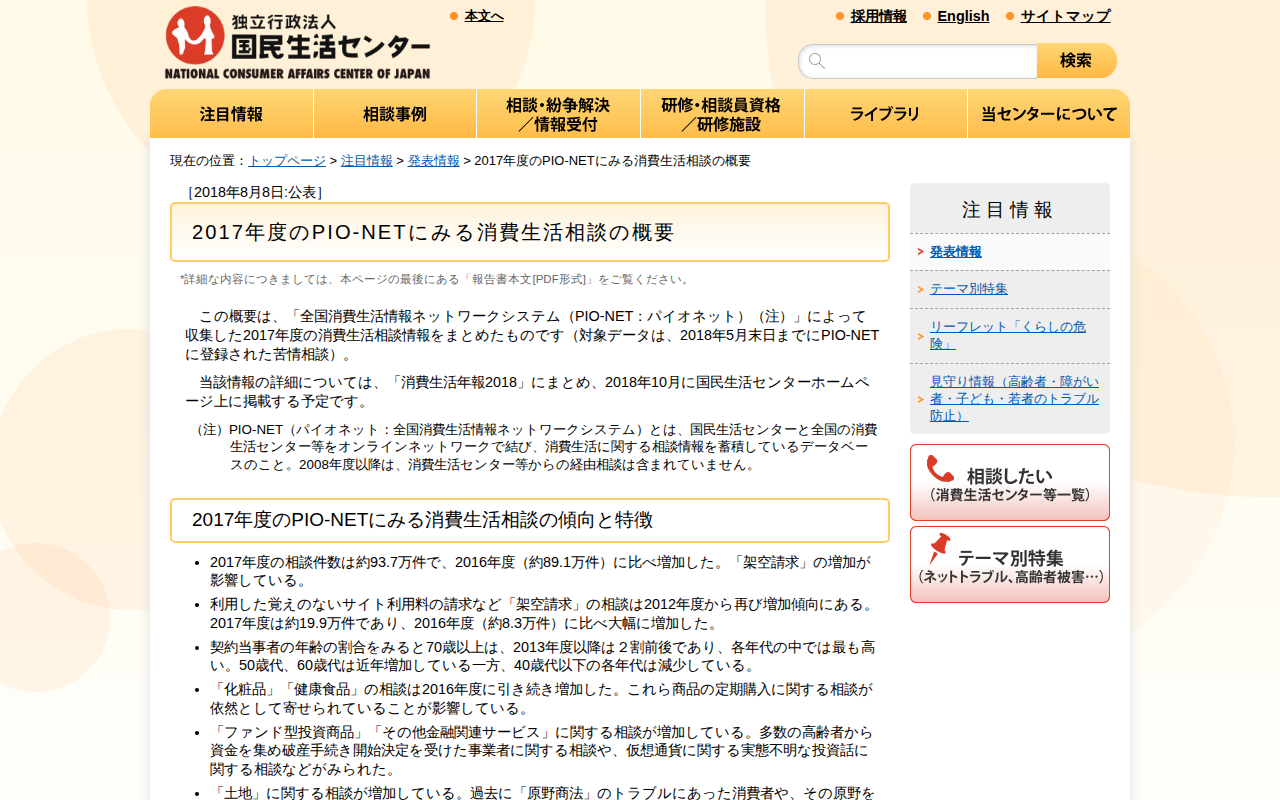Click the pushpin icon on テーマ別特集 banner
The height and width of the screenshot is (800, 1280).
(939, 548)
